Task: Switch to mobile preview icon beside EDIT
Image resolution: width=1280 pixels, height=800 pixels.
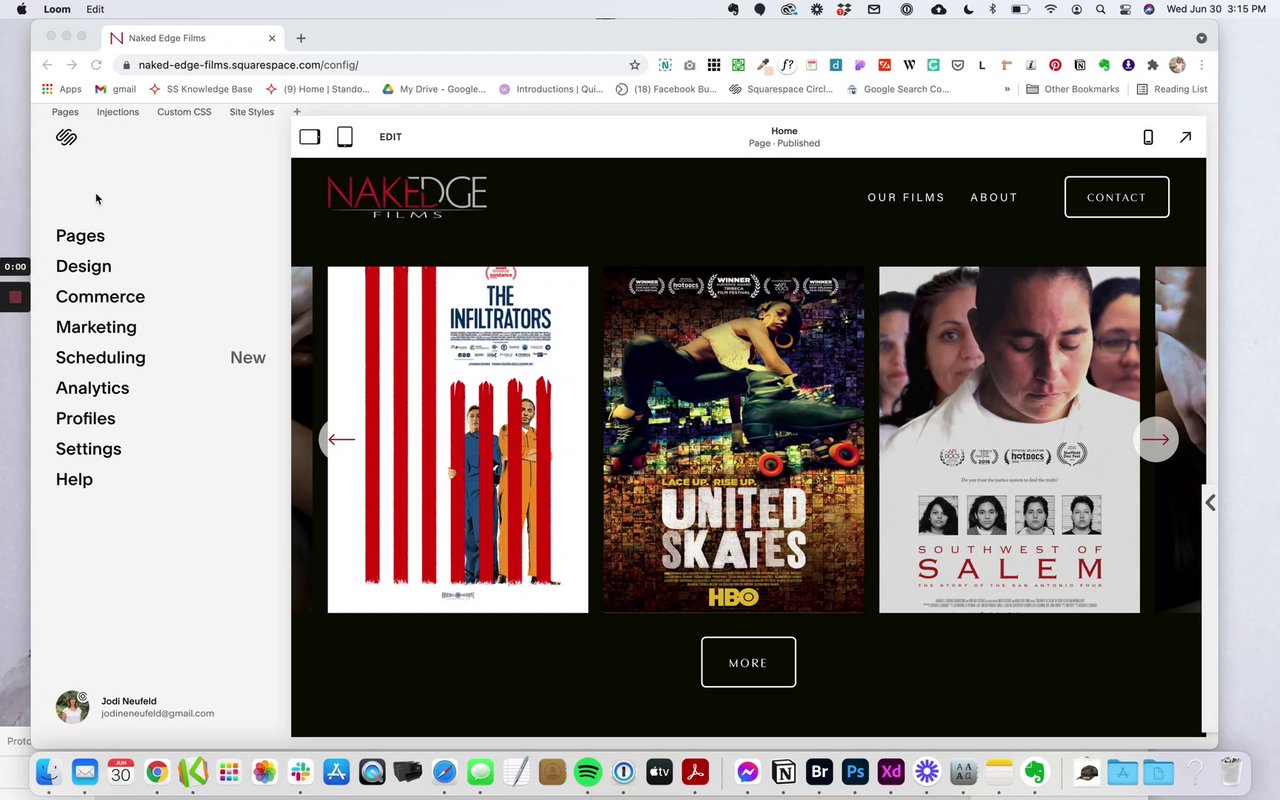Action: (x=345, y=137)
